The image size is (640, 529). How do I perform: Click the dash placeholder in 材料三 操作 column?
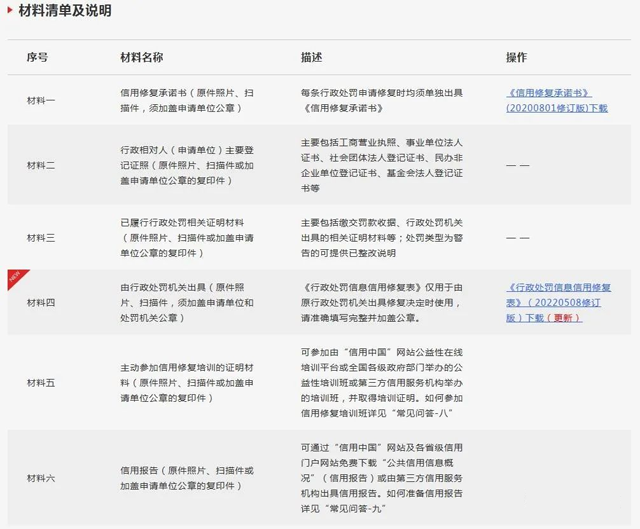(x=517, y=238)
